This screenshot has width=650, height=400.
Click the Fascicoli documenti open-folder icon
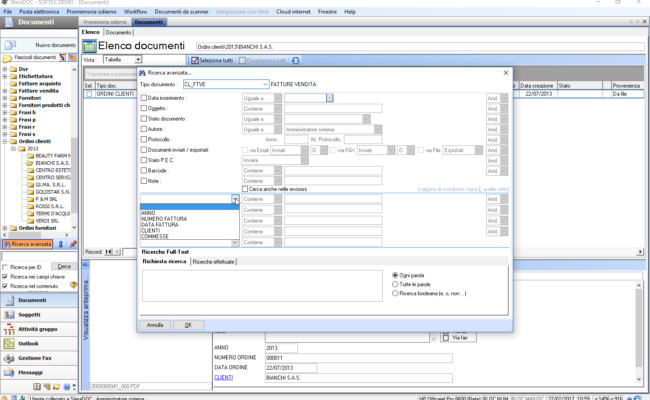click(7, 58)
